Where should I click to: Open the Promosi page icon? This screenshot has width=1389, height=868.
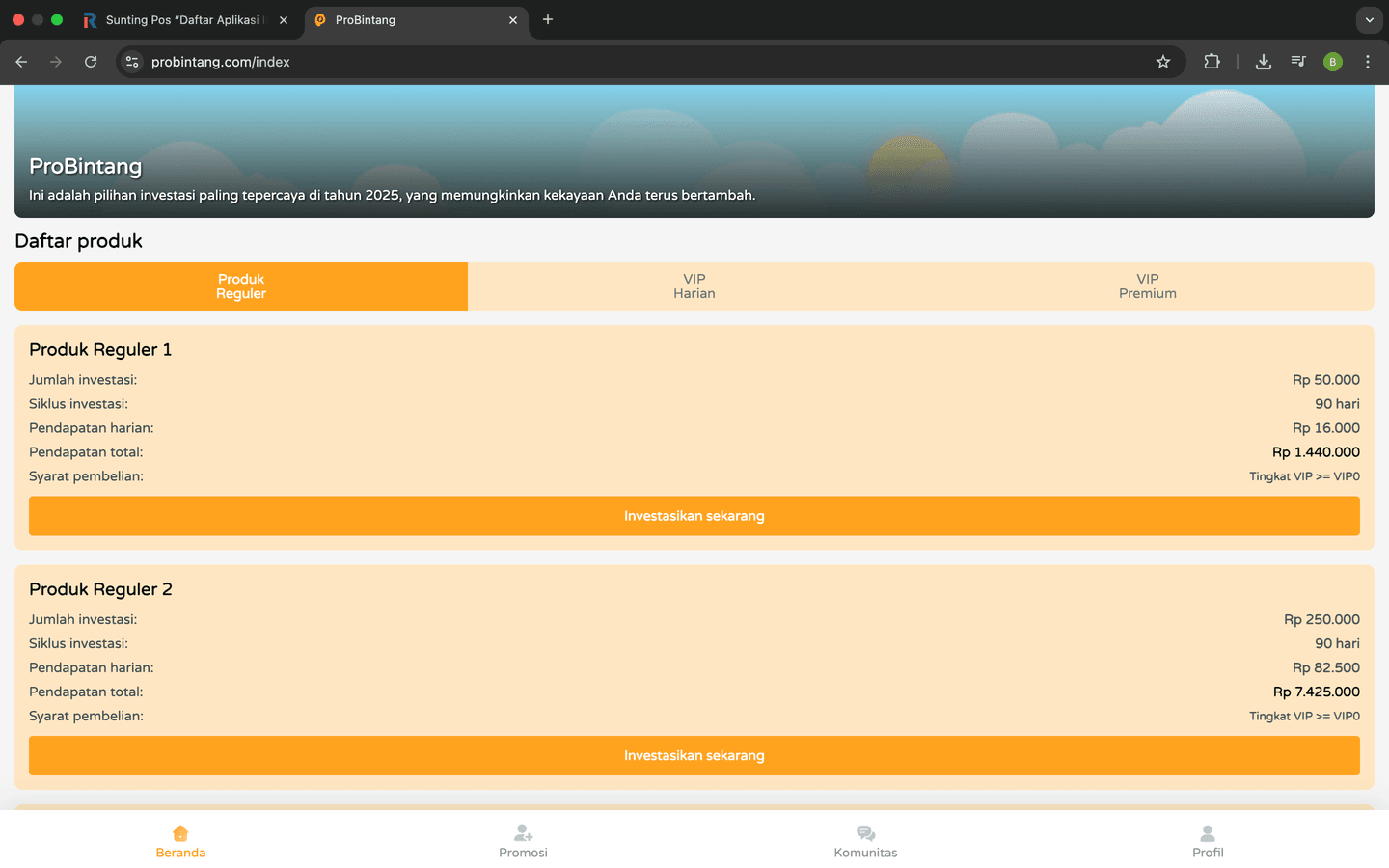[x=523, y=833]
